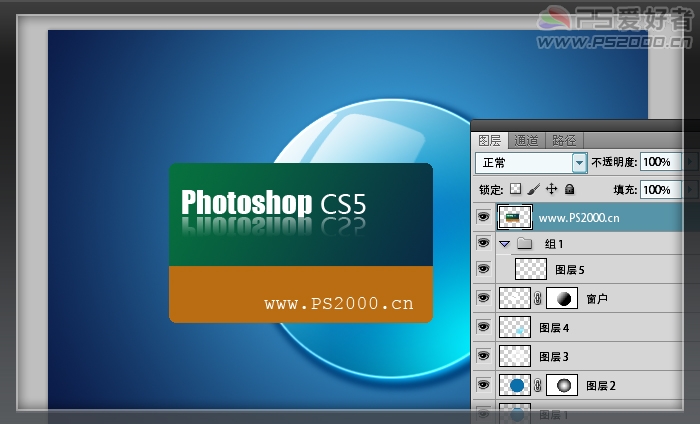Click the chain link icon on 图层 2
This screenshot has width=700, height=424.
coord(538,385)
